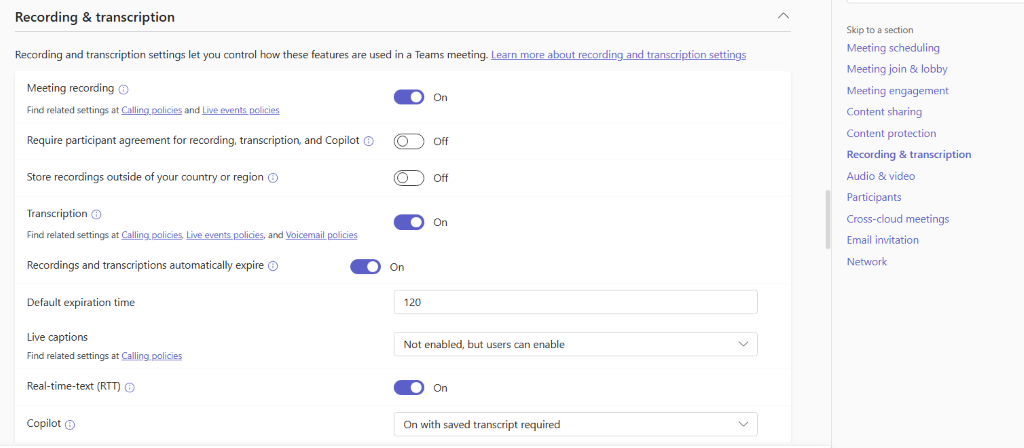
Task: Open Calling policies link under Transcription
Action: pyautogui.click(x=152, y=234)
